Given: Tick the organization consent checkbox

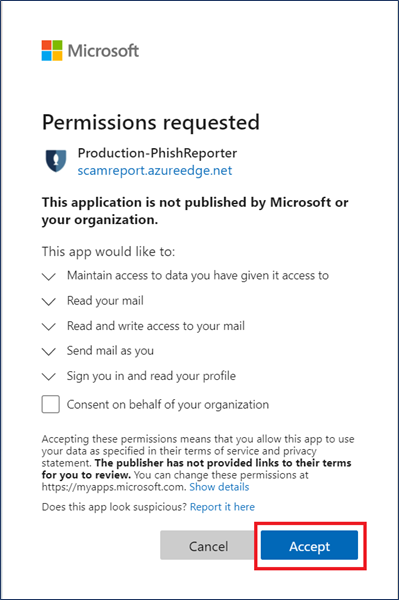Looking at the screenshot, I should pyautogui.click(x=50, y=404).
